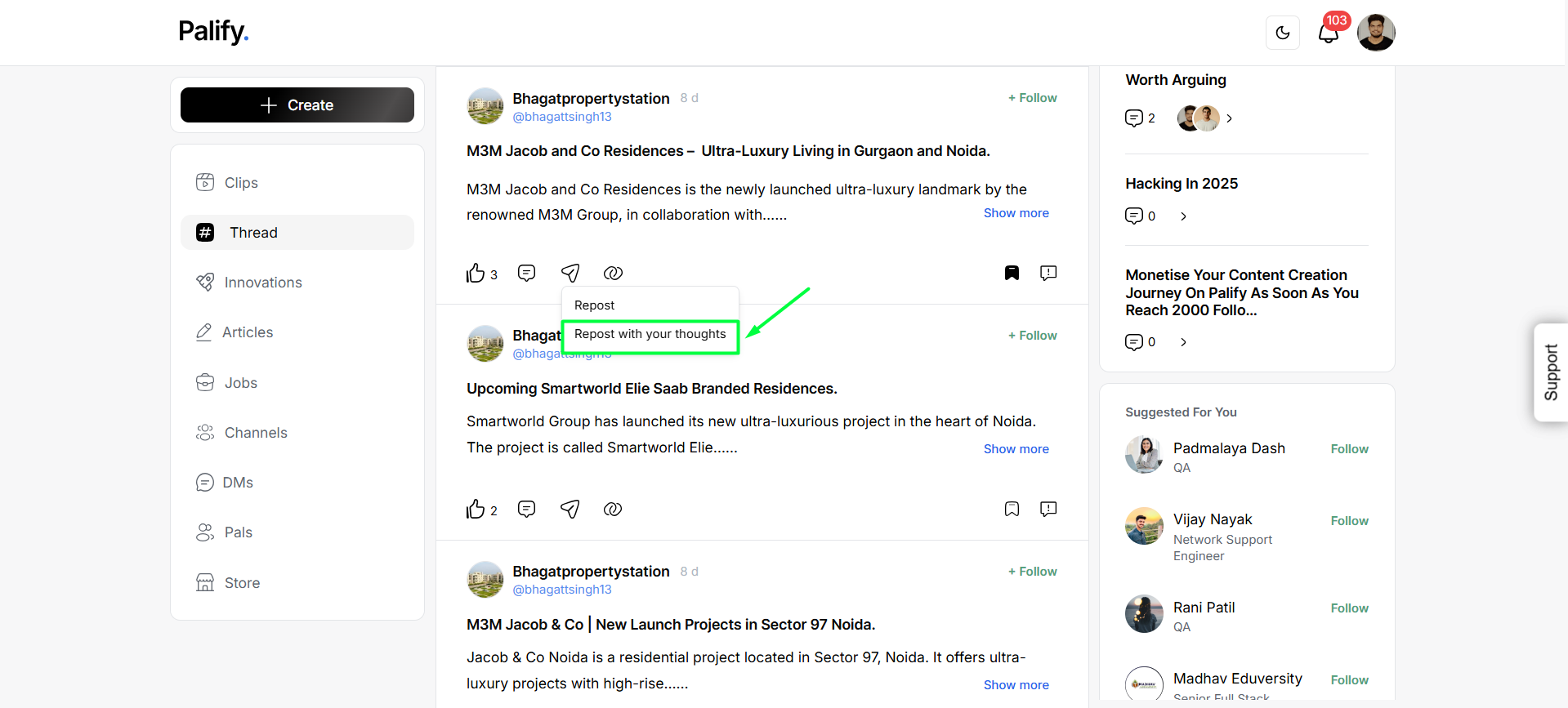Open DMs in the sidebar
This screenshot has height=708, width=1568.
pyautogui.click(x=297, y=483)
